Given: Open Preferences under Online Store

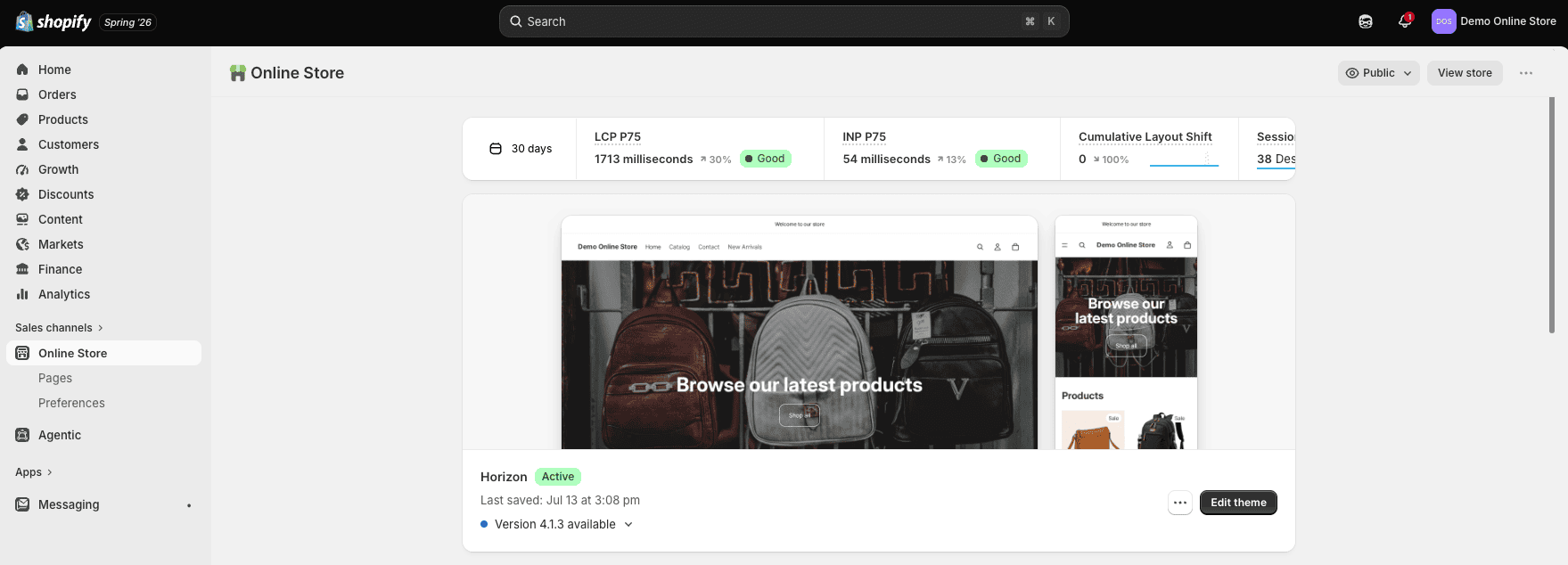Looking at the screenshot, I should (x=71, y=403).
